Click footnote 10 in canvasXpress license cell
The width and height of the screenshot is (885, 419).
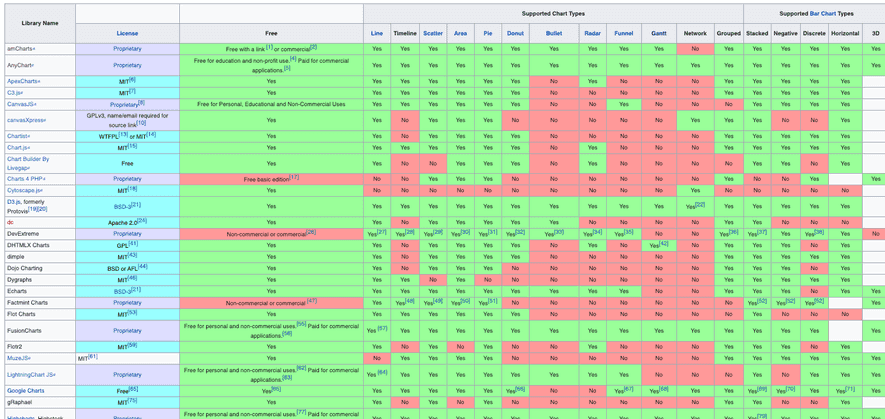click(141, 123)
